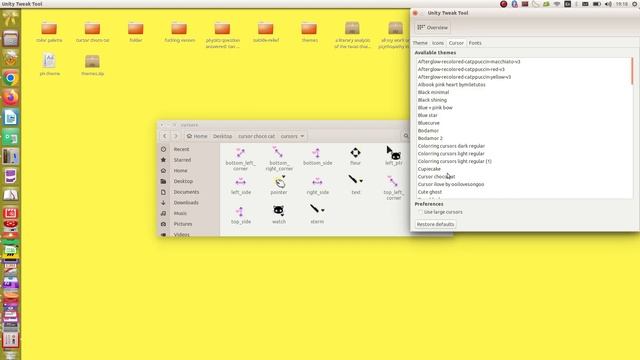640x360 pixels.
Task: Select Bodamor 2 cursor theme
Action: tap(524, 138)
